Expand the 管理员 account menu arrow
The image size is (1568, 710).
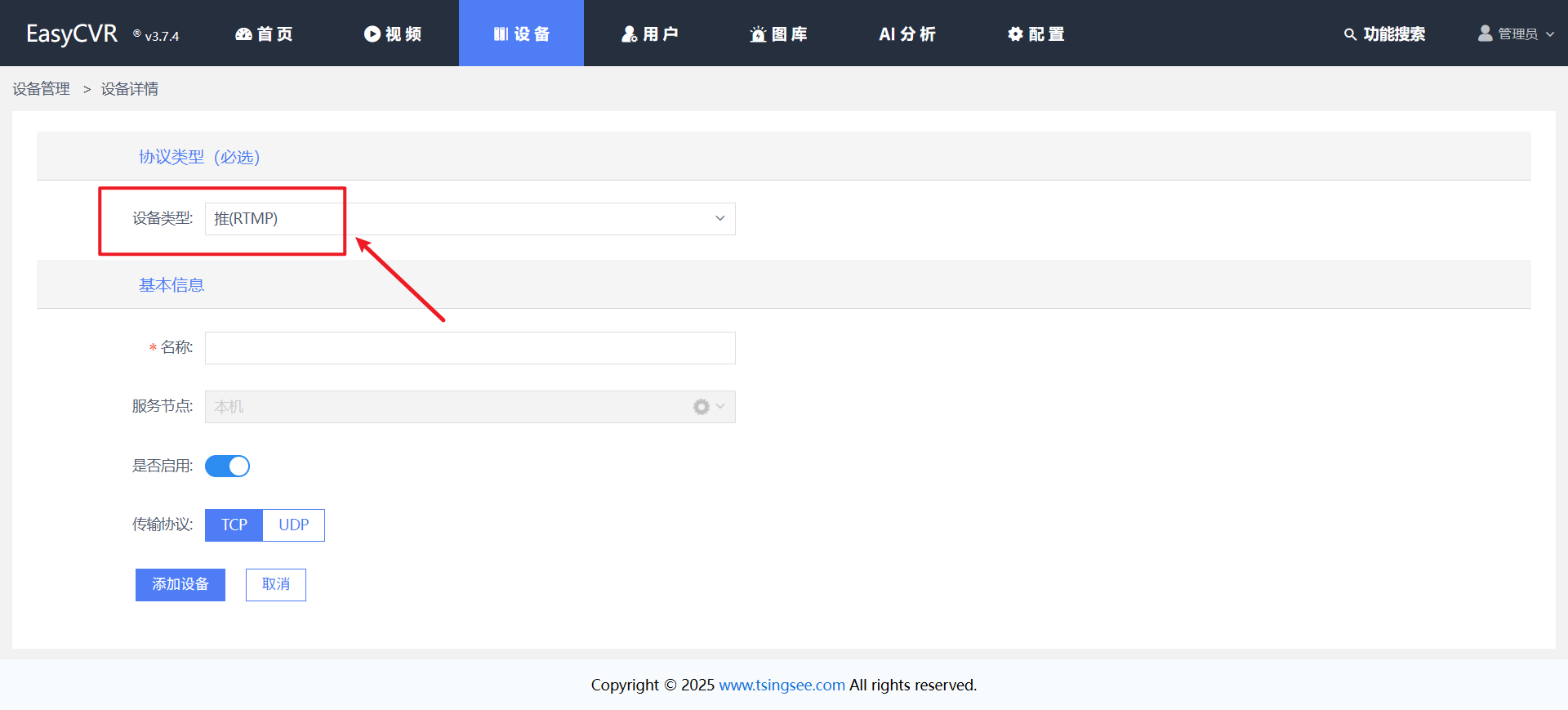click(x=1550, y=34)
